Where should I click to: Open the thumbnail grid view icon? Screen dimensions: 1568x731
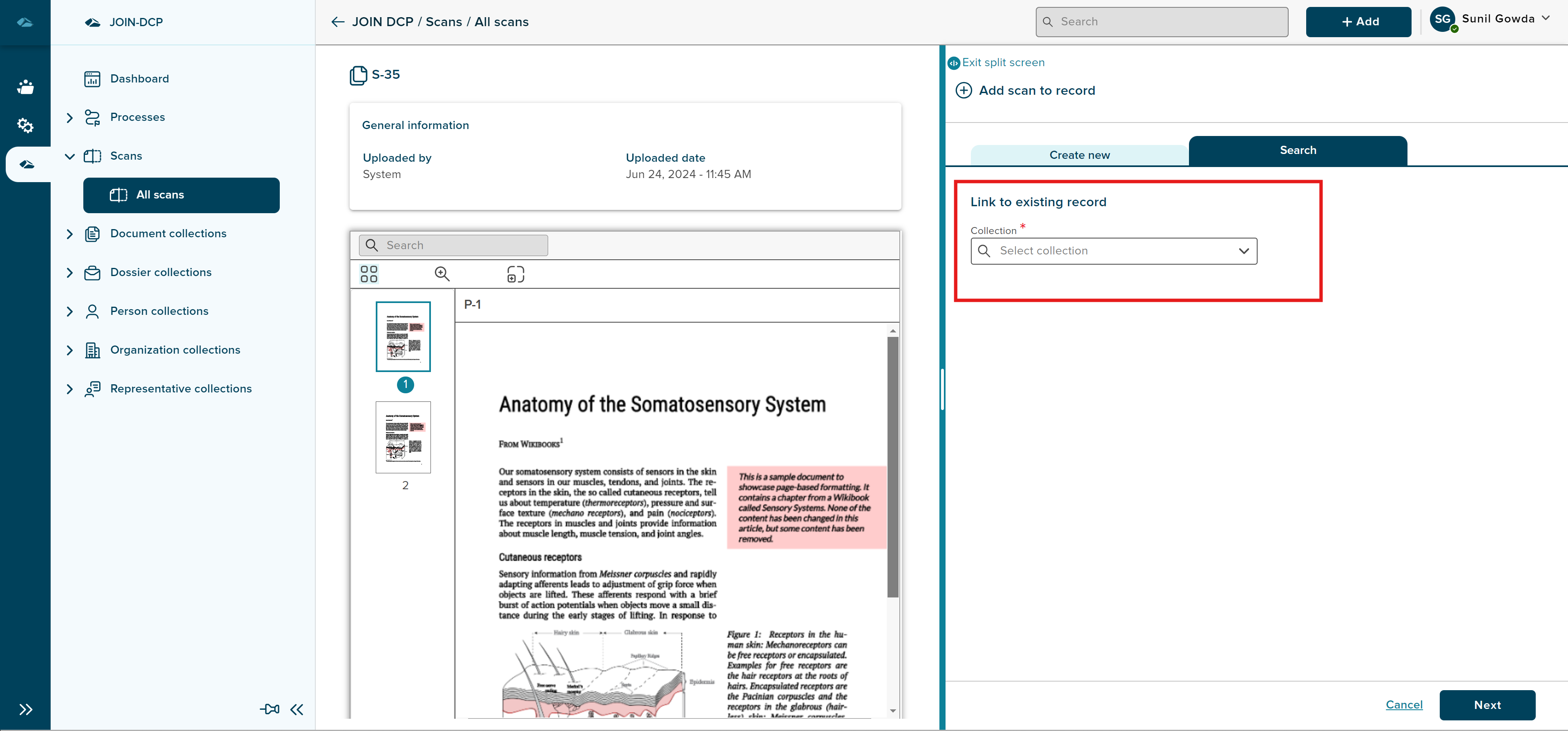point(368,274)
